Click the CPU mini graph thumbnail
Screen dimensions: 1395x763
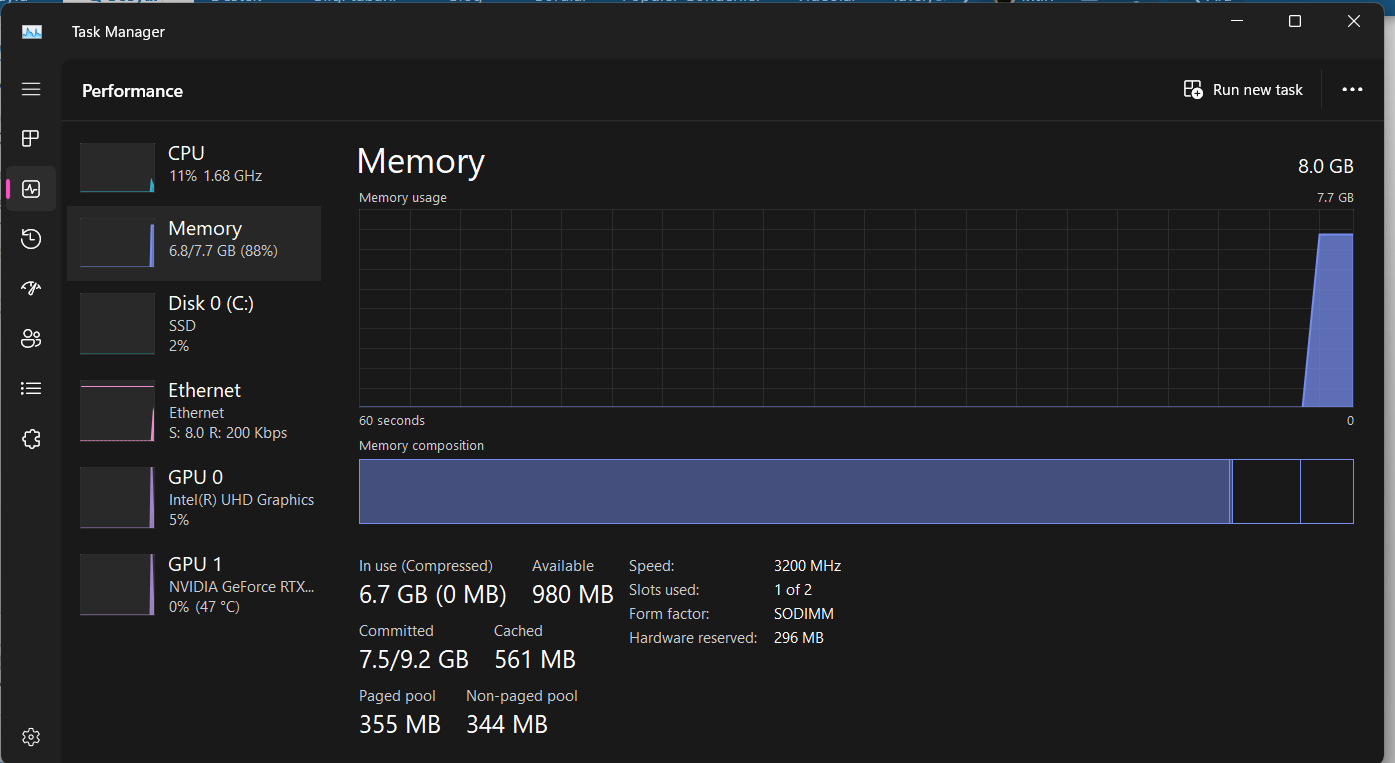tap(117, 167)
